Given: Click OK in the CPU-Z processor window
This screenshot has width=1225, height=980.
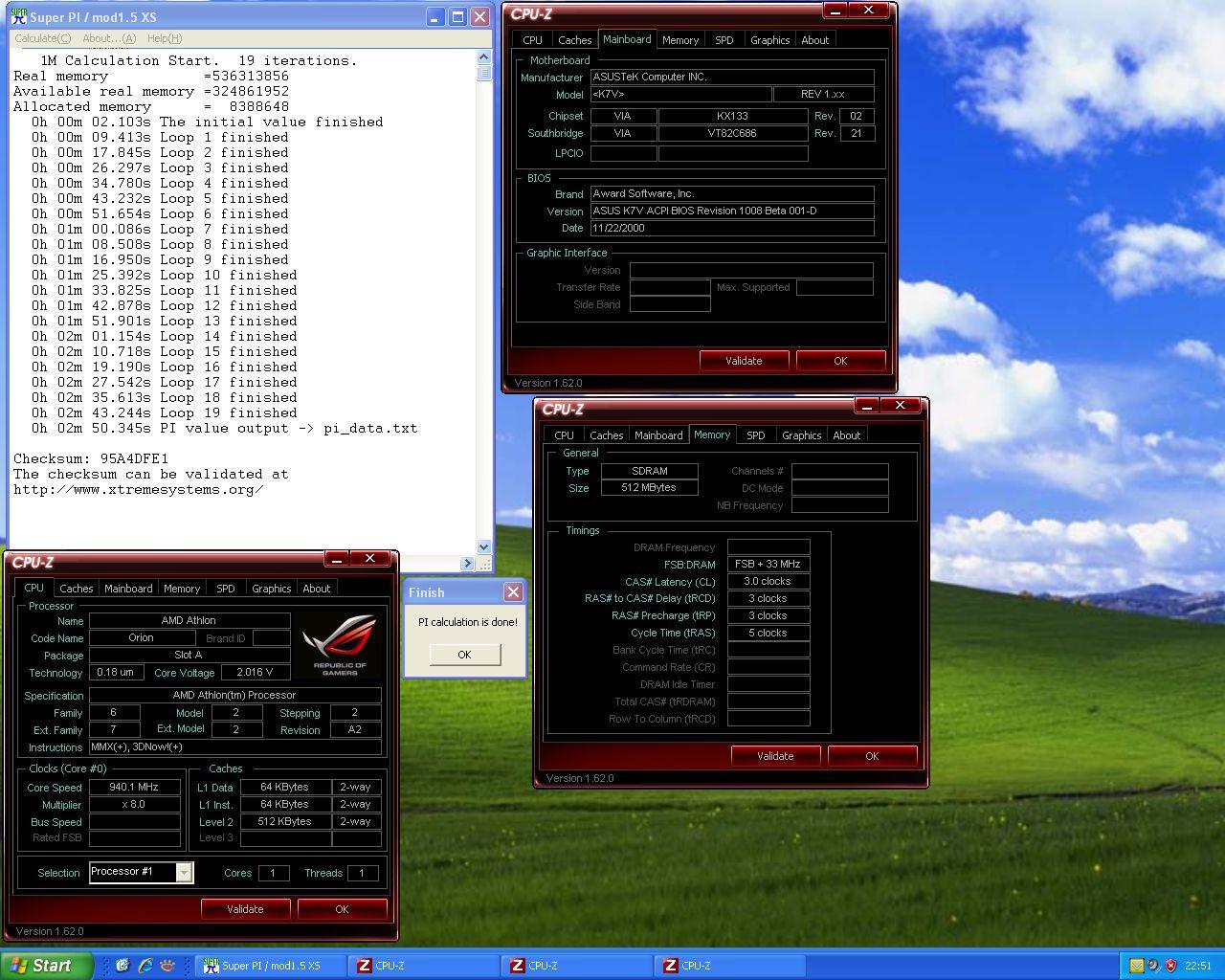Looking at the screenshot, I should click(x=342, y=909).
